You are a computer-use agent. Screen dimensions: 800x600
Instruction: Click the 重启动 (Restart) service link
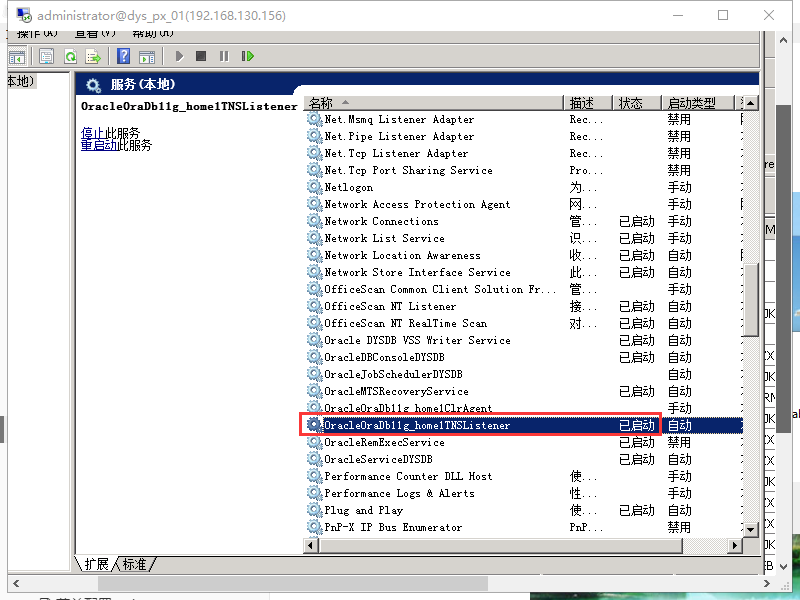pyautogui.click(x=98, y=145)
